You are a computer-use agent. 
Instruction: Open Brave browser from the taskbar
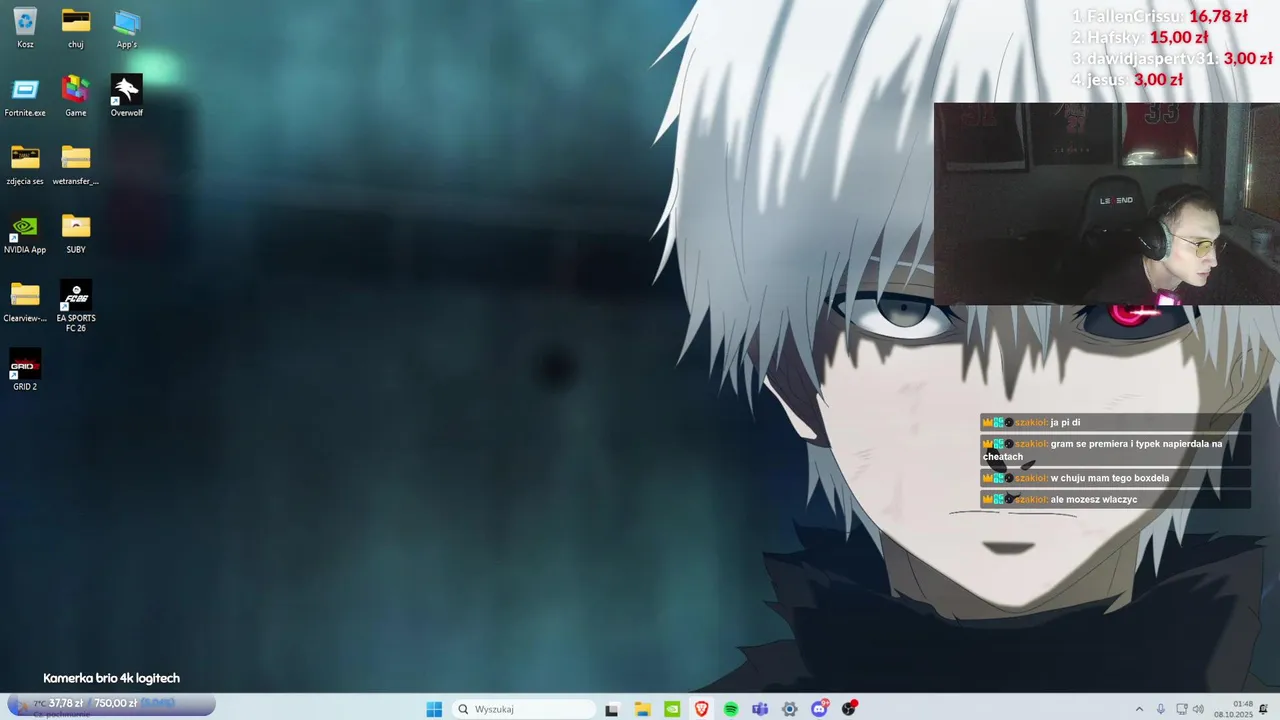701,709
